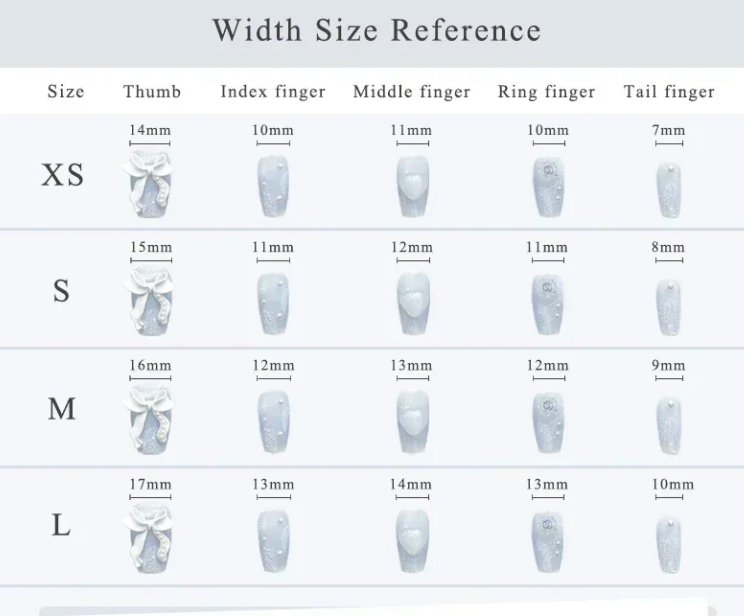744x616 pixels.
Task: Select the Tail finger column header
Action: pos(669,92)
